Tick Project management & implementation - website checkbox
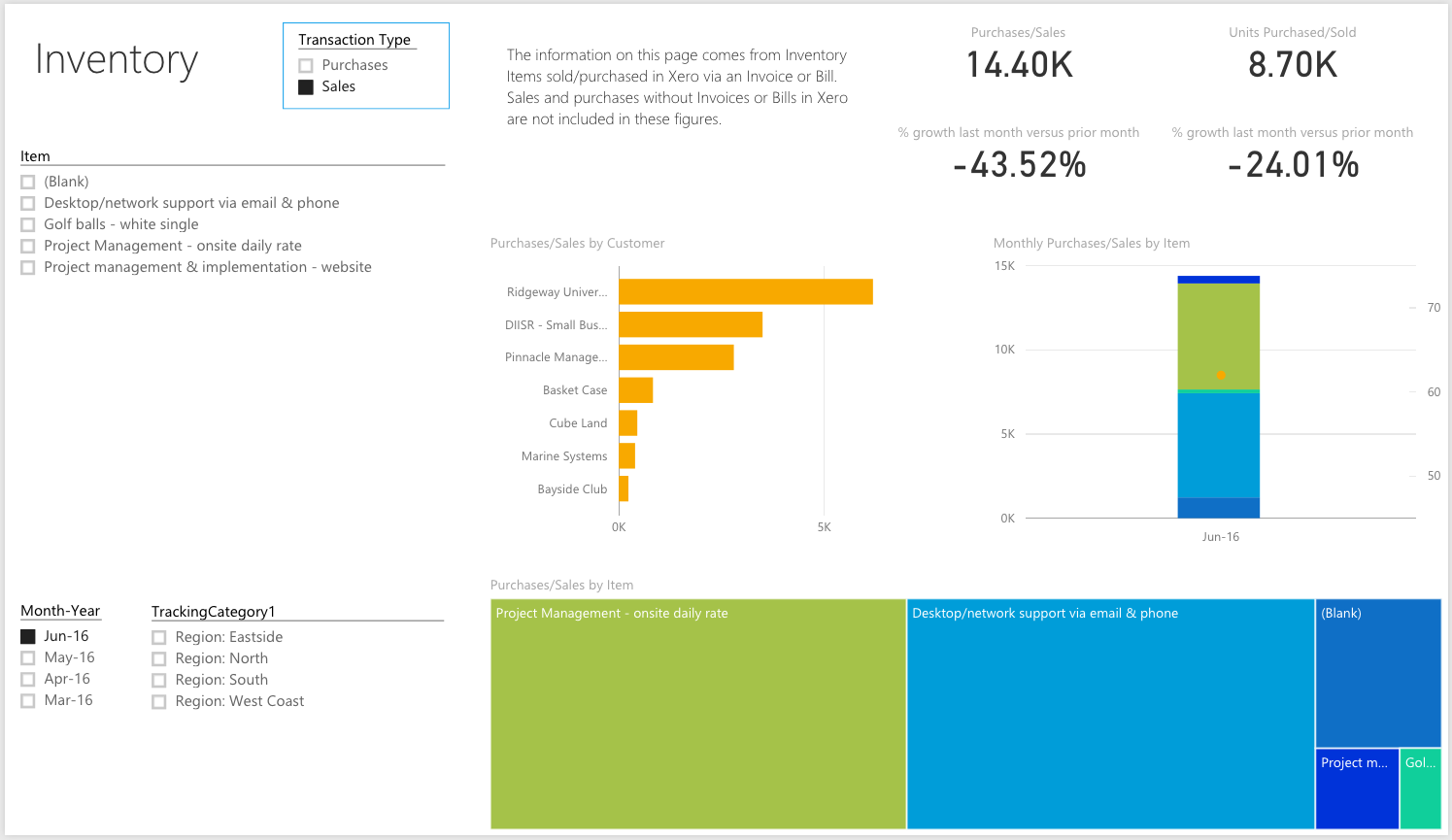 (28, 267)
